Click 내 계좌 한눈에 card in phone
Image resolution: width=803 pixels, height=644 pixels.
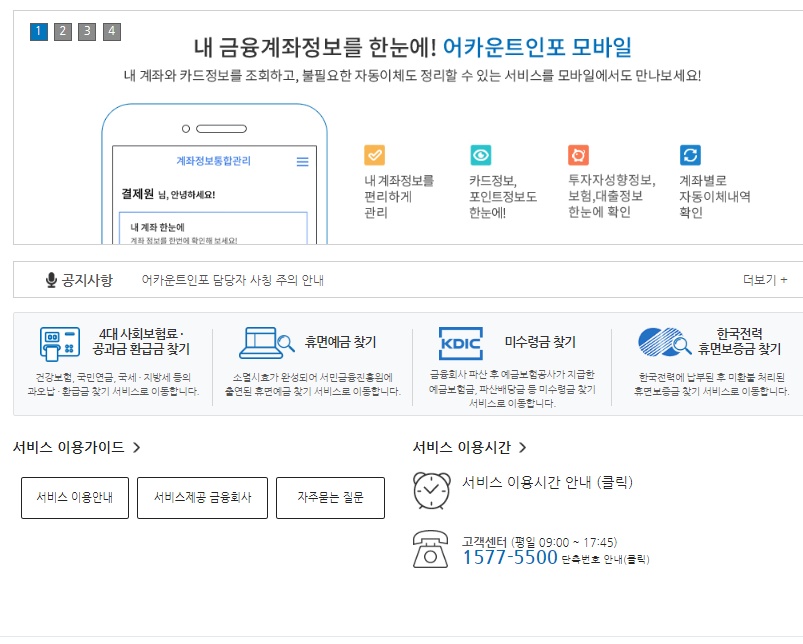click(213, 228)
